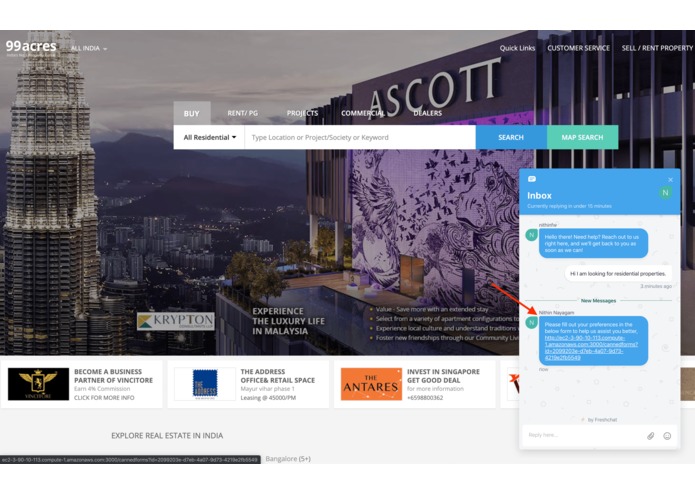Open the Vincitore logo ad thumbnail
695x494 pixels.
(39, 384)
